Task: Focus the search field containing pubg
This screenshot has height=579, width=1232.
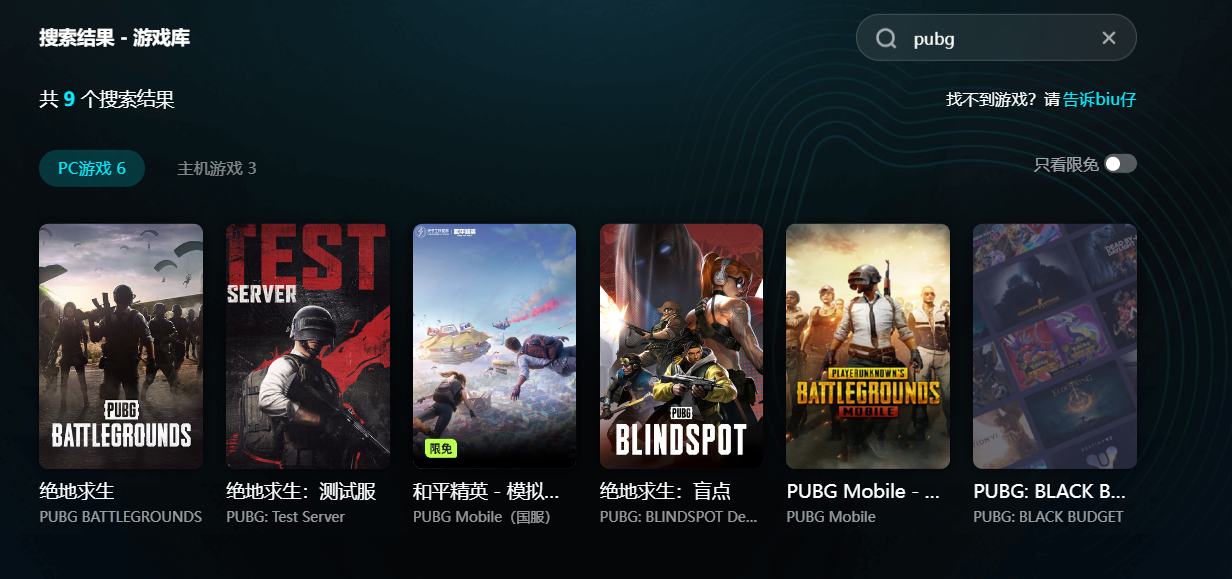Action: pyautogui.click(x=996, y=38)
